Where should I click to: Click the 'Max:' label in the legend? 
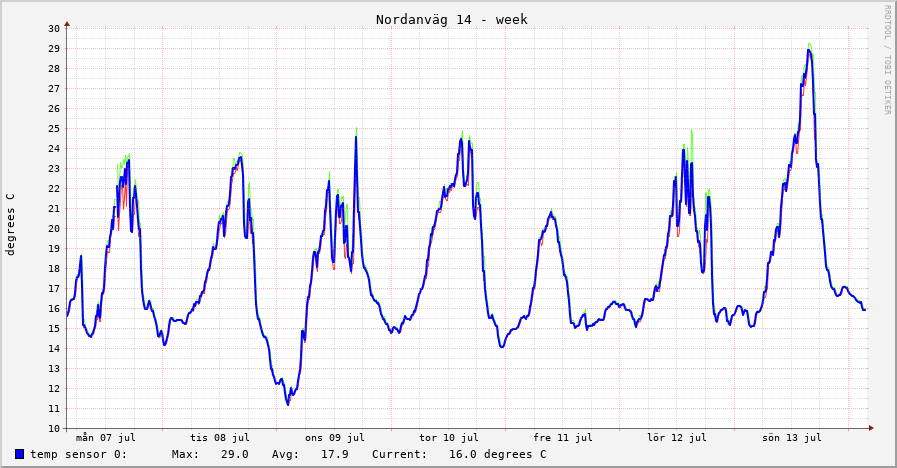[x=185, y=454]
